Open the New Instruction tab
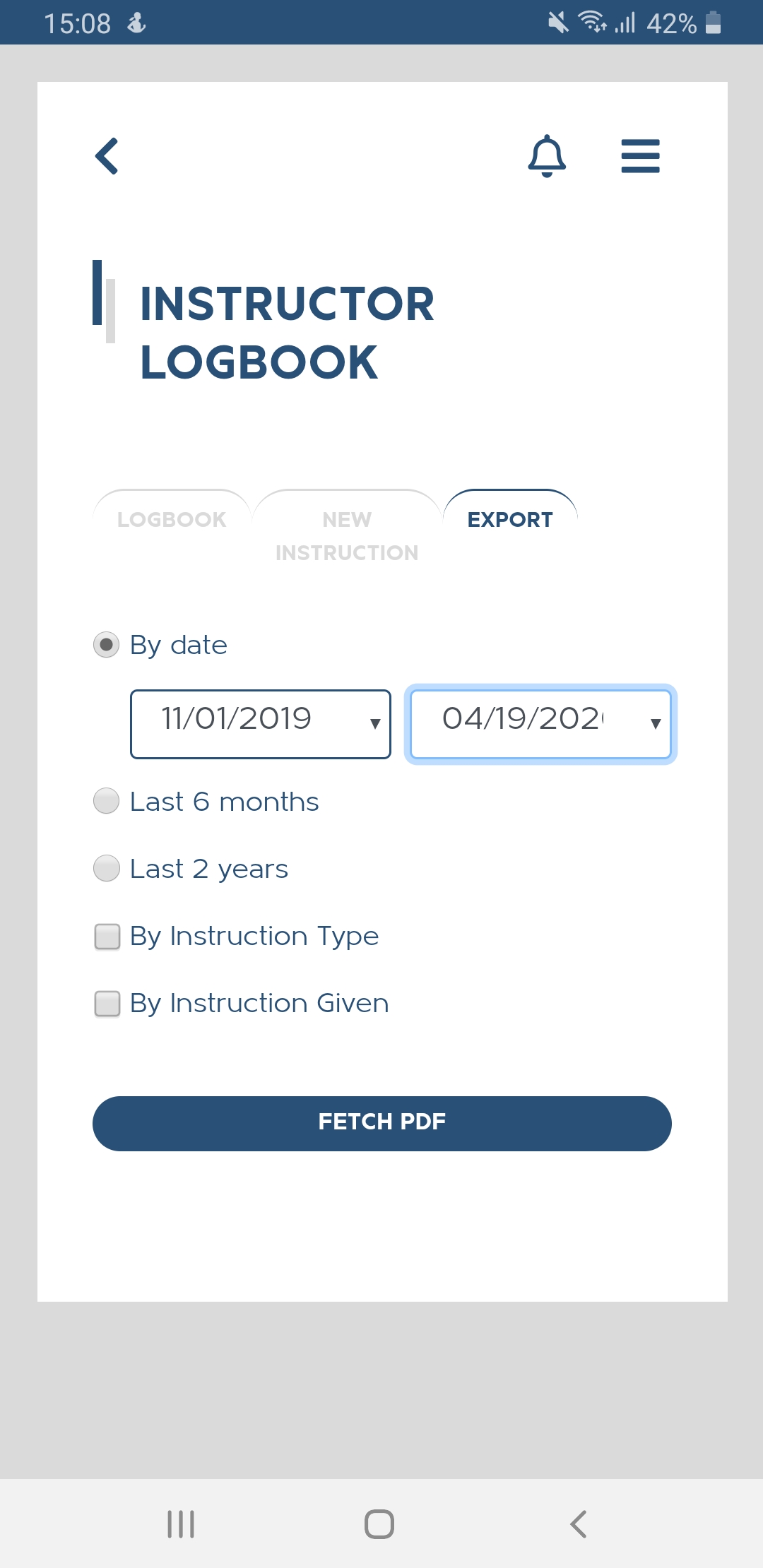 click(347, 535)
